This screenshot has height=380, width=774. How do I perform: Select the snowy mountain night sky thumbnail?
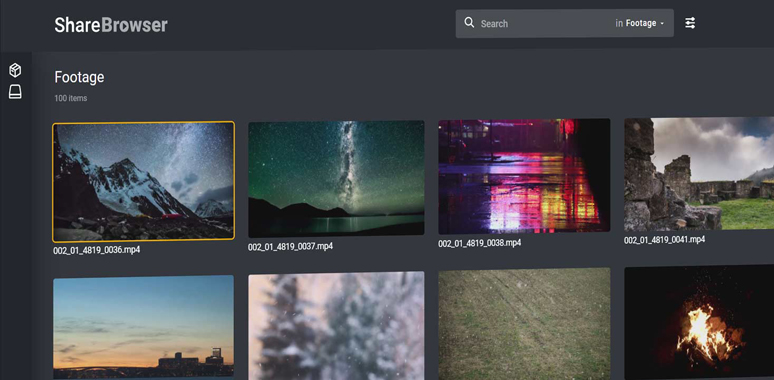(x=143, y=182)
